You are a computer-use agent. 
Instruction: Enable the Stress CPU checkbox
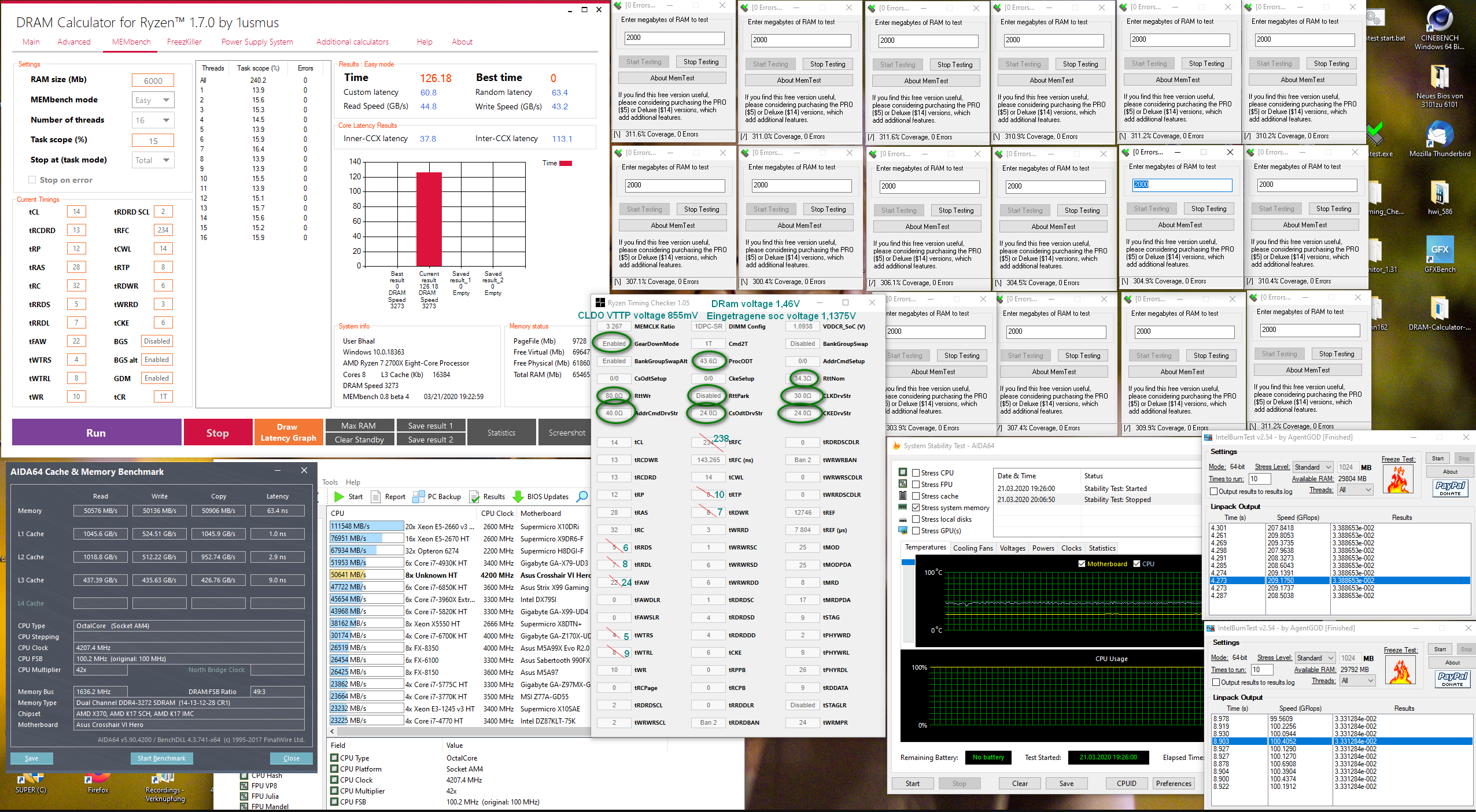click(x=917, y=472)
